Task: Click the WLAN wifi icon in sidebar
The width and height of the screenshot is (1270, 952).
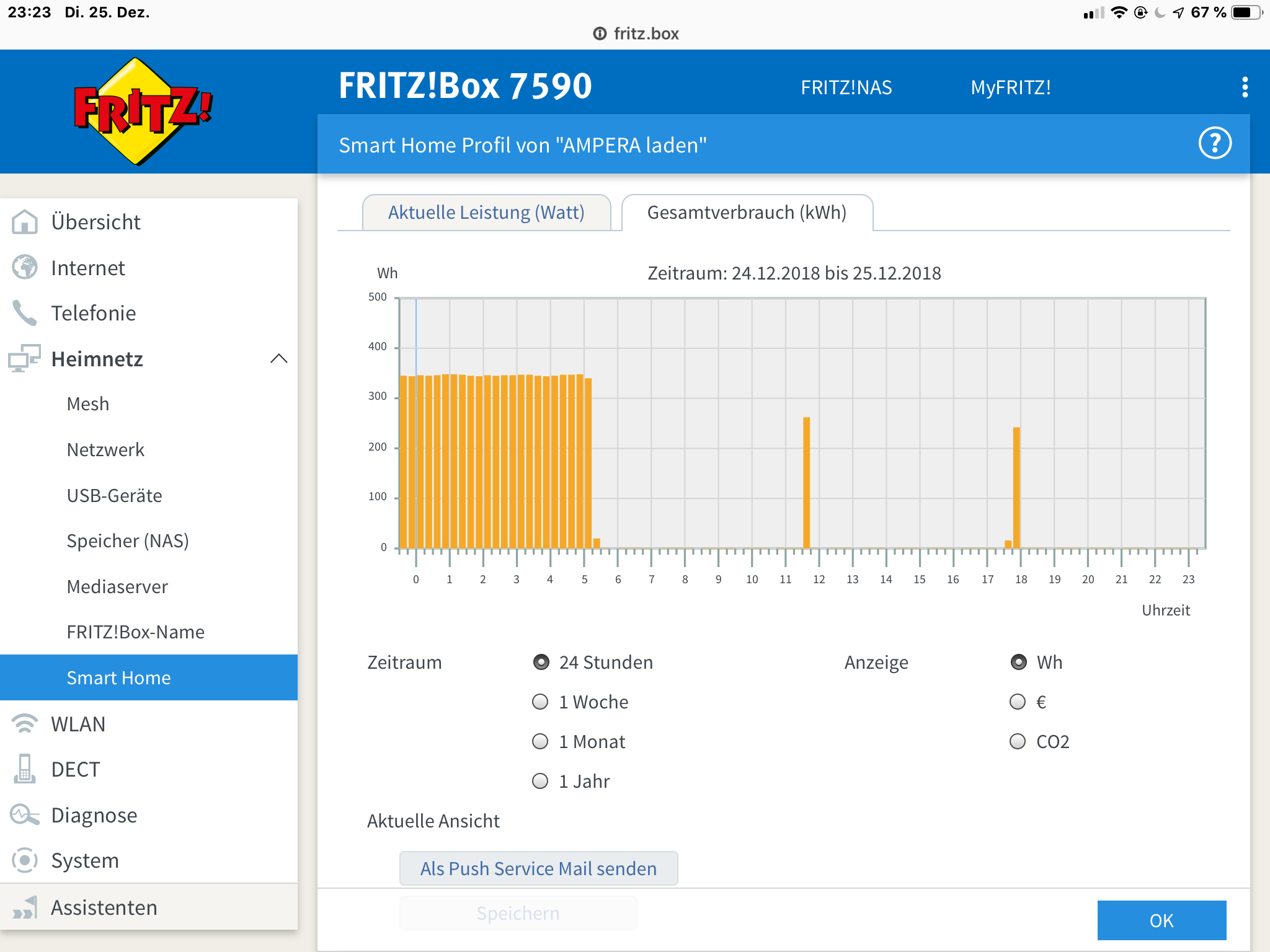Action: click(x=25, y=724)
